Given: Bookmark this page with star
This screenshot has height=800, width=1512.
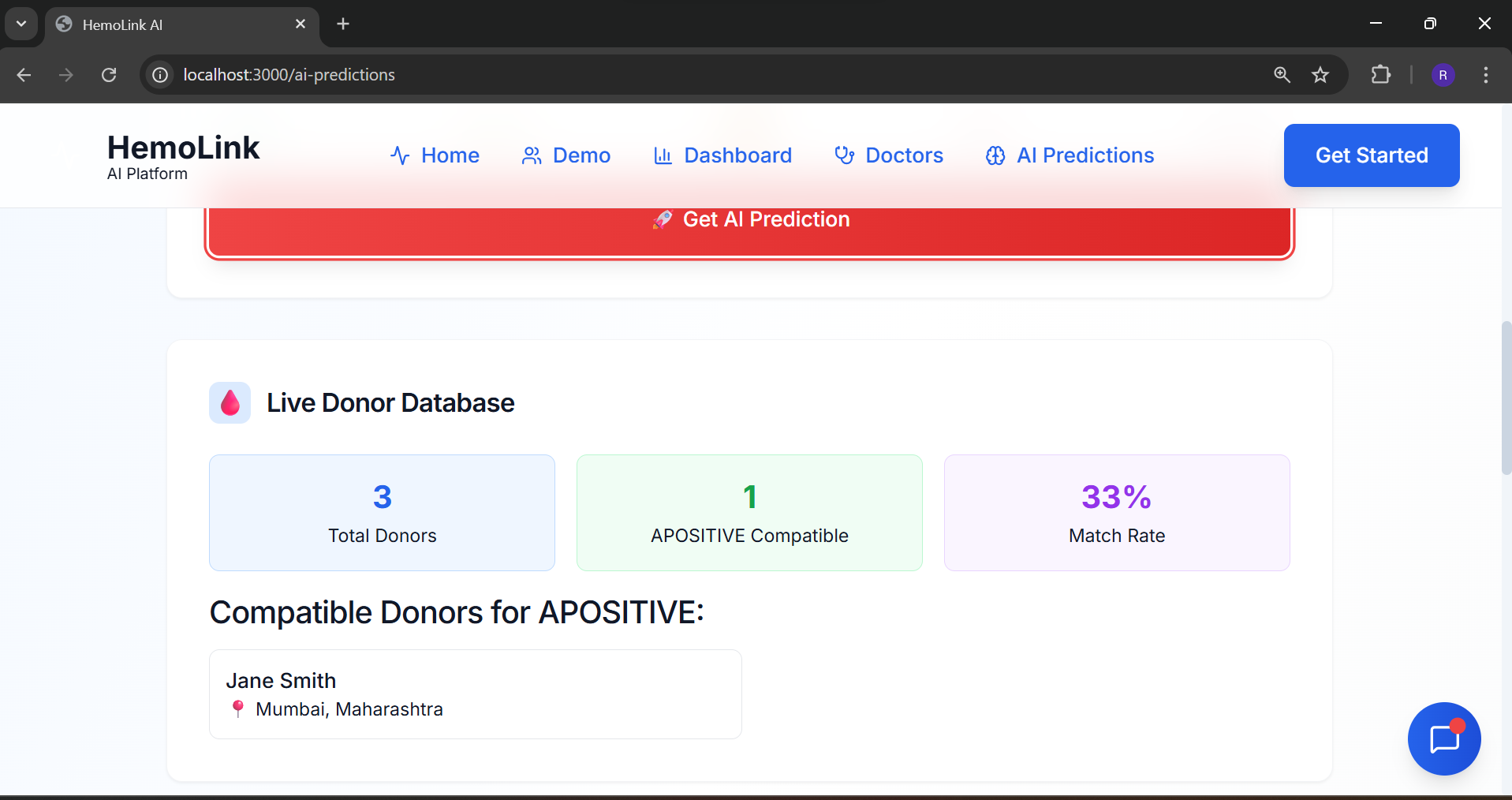Looking at the screenshot, I should coord(1320,75).
